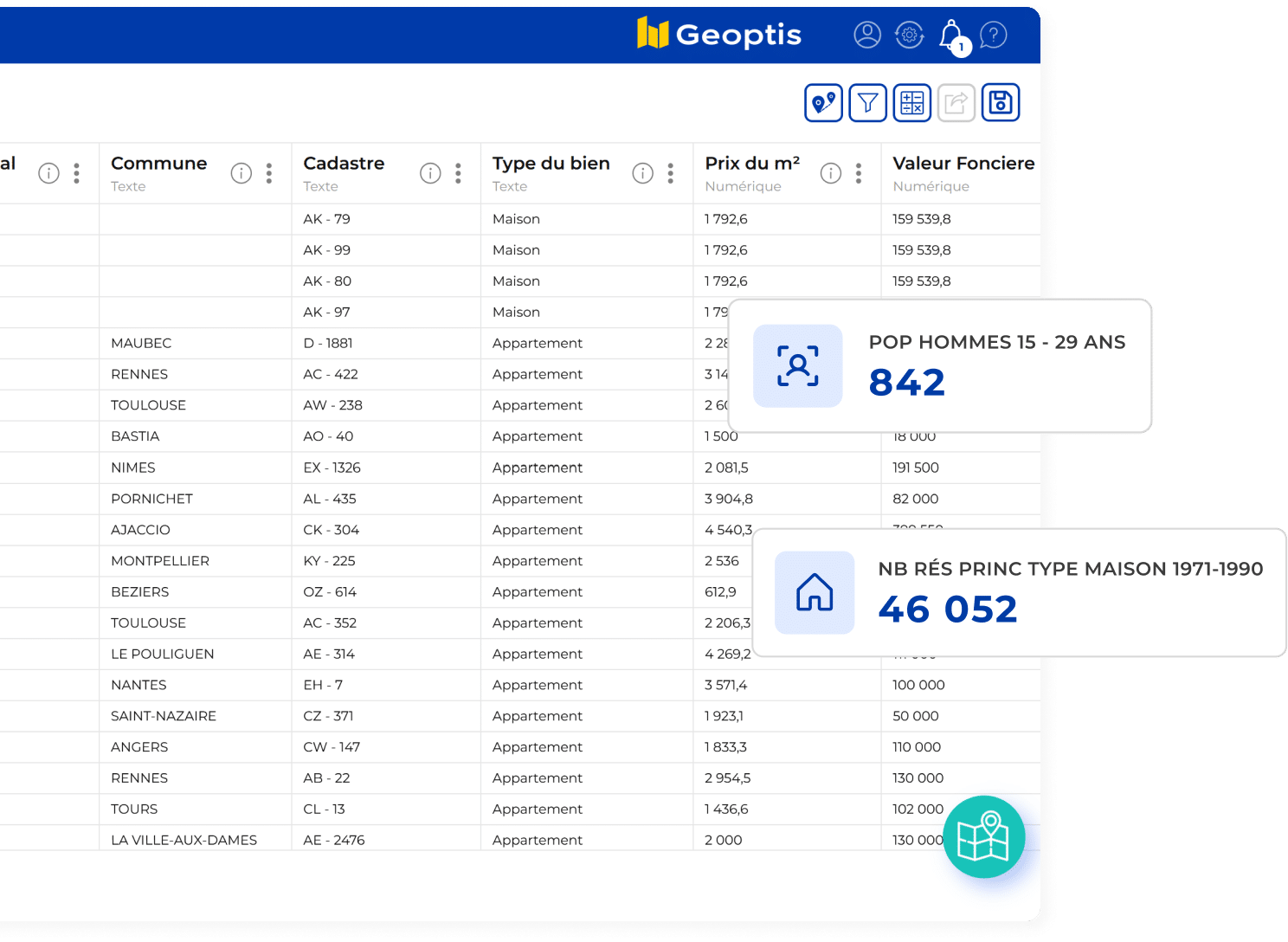Open the calculator tool
Image resolution: width=1288 pixels, height=942 pixels.
click(911, 103)
